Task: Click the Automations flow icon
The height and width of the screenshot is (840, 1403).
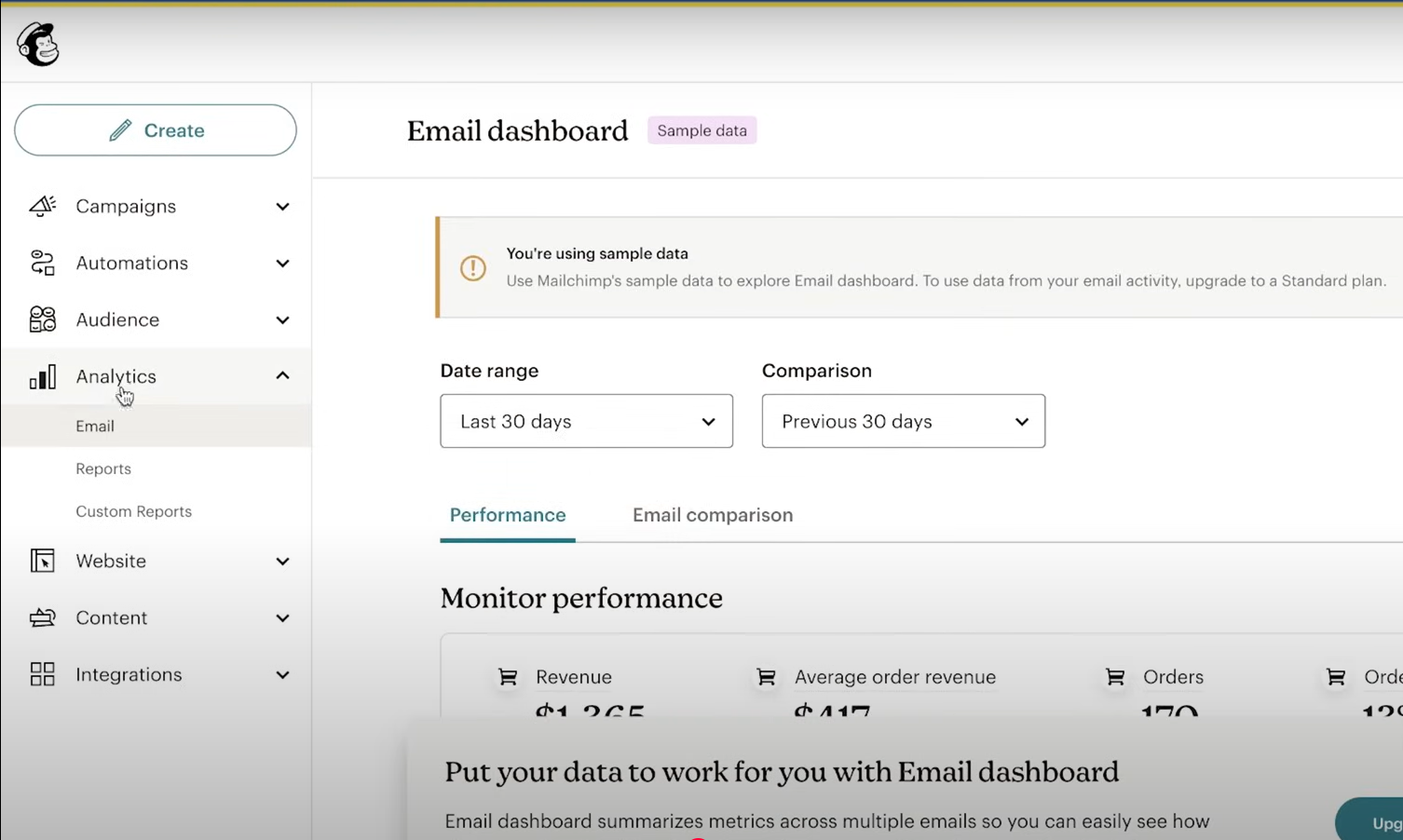Action: 42,263
